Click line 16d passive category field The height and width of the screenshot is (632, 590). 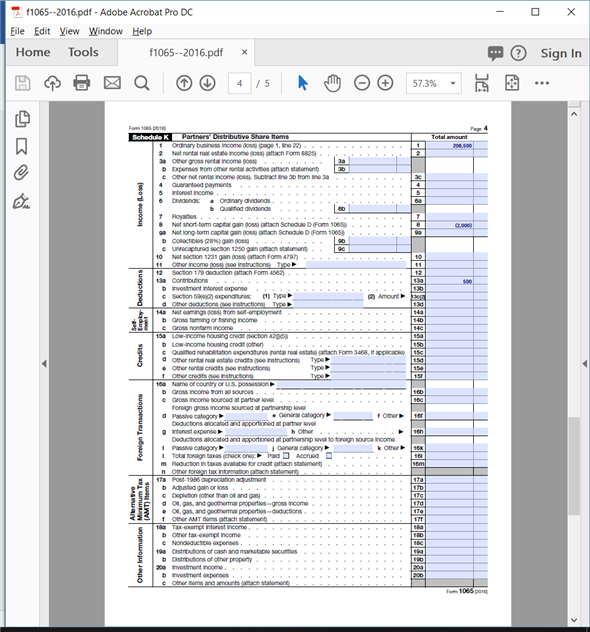point(247,416)
